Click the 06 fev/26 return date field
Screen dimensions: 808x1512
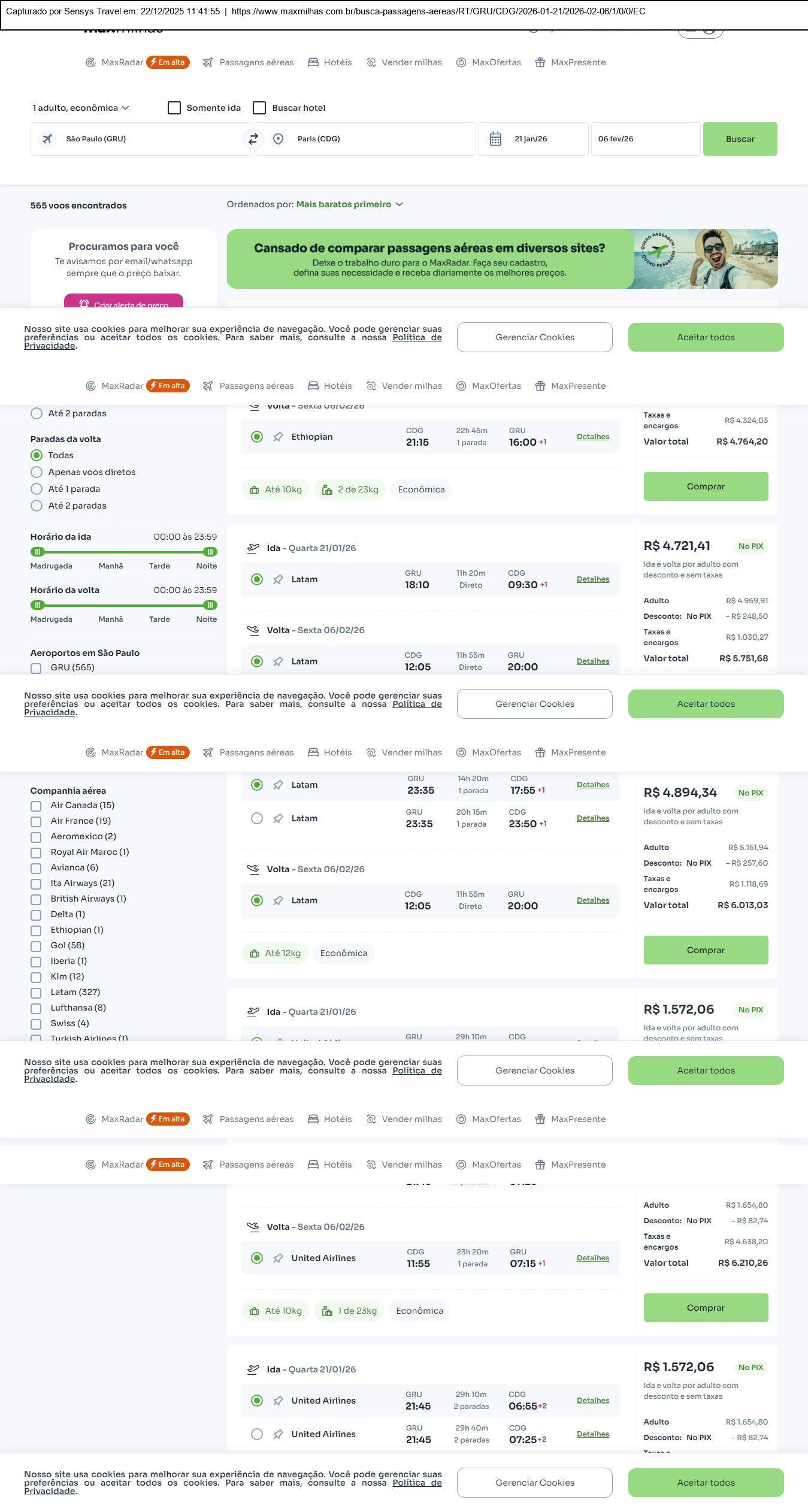pyautogui.click(x=644, y=139)
